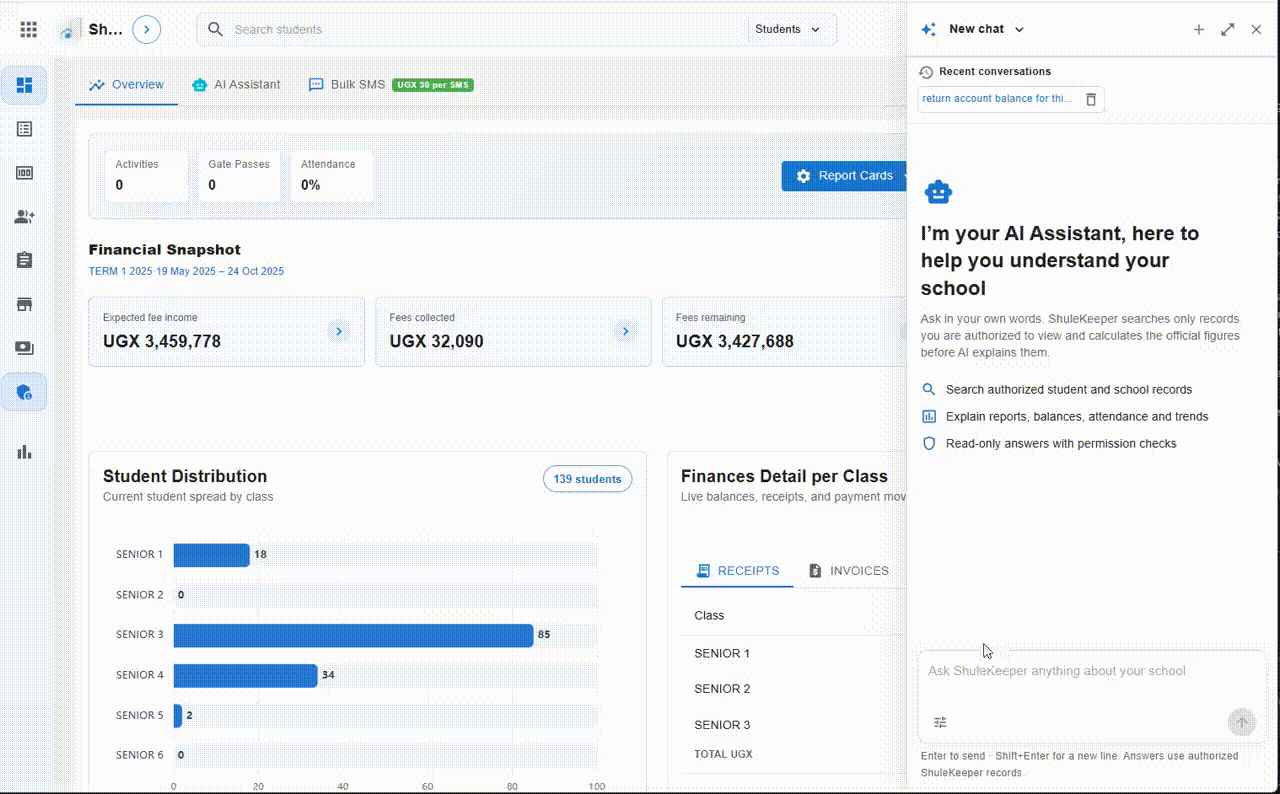Image resolution: width=1280 pixels, height=794 pixels.
Task: Open the payments cash sidebar icon
Action: 24,348
